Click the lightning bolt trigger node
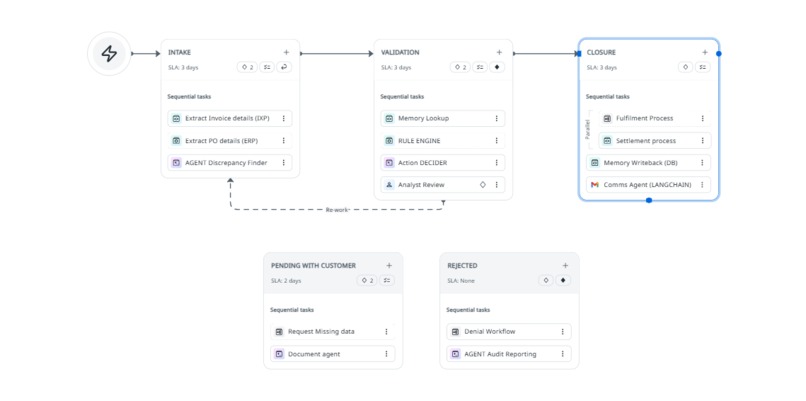Image resolution: width=806 pixels, height=401 pixels. 109,53
